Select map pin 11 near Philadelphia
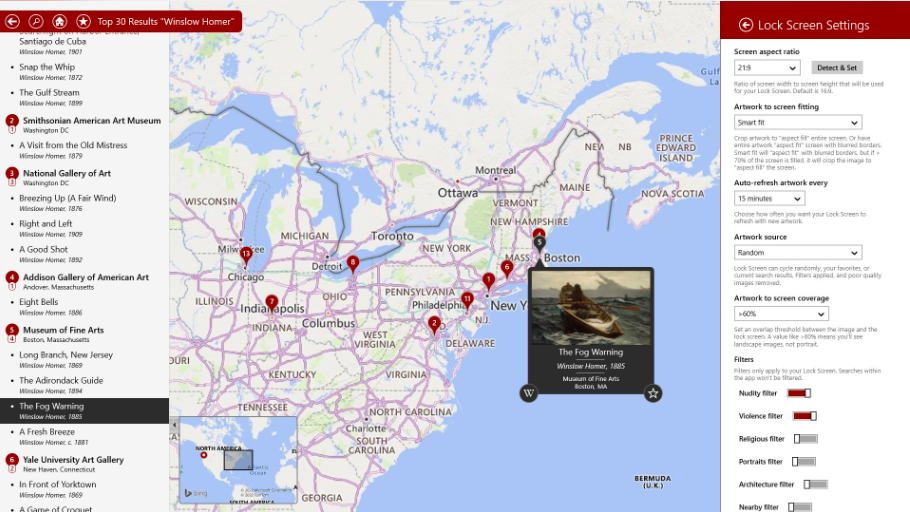 467,301
